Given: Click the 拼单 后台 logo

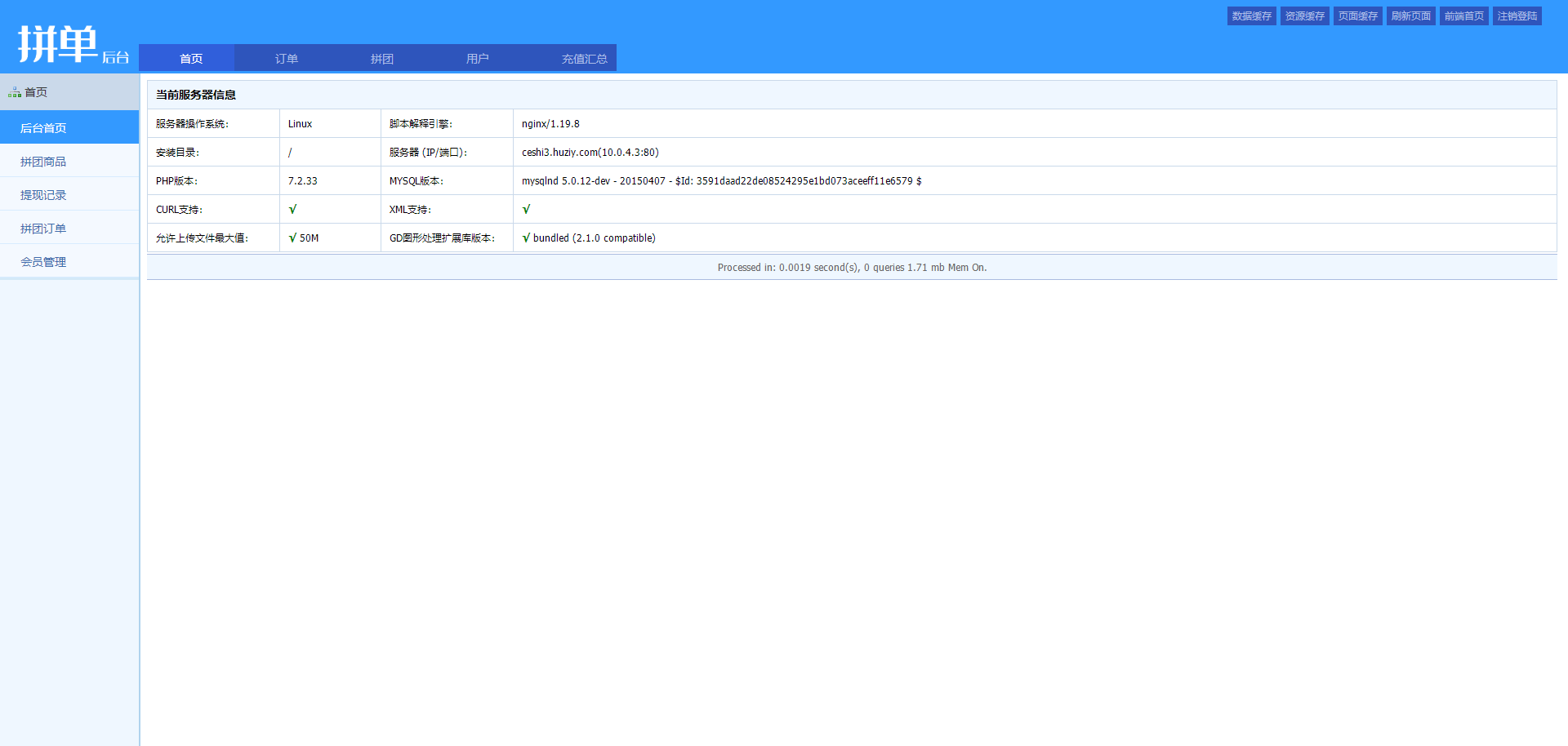Looking at the screenshot, I should point(72,44).
